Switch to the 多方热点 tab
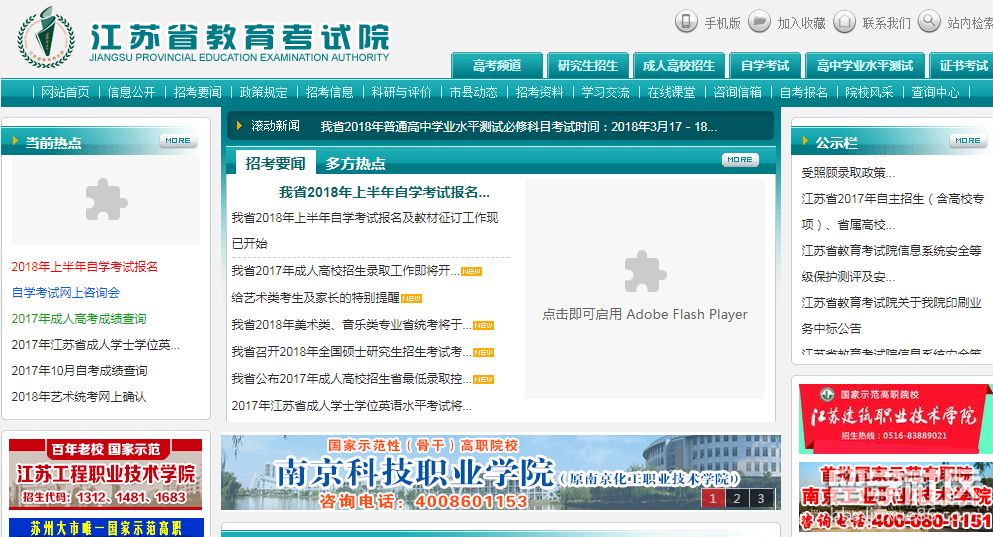The width and height of the screenshot is (993, 537). (x=355, y=163)
